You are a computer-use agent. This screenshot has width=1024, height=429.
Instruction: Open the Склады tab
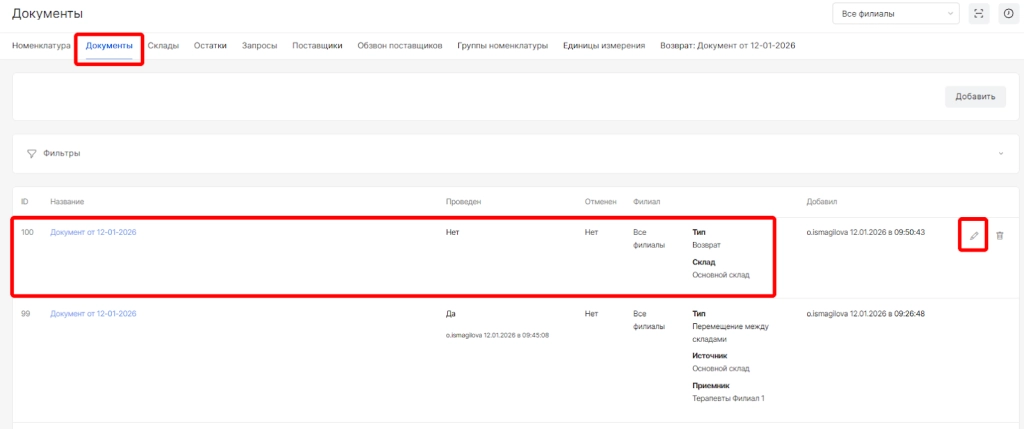[163, 46]
